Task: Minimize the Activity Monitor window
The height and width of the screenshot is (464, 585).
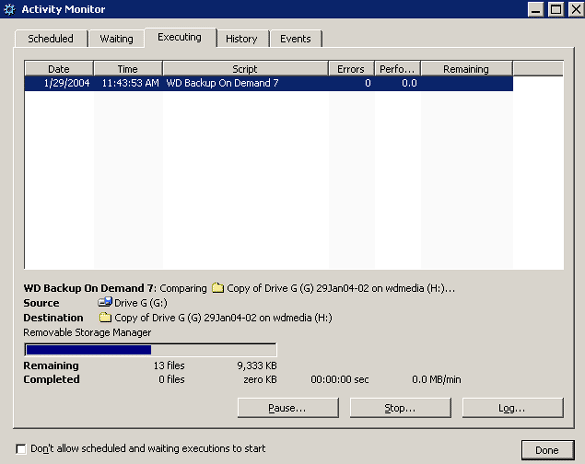Action: tap(536, 9)
